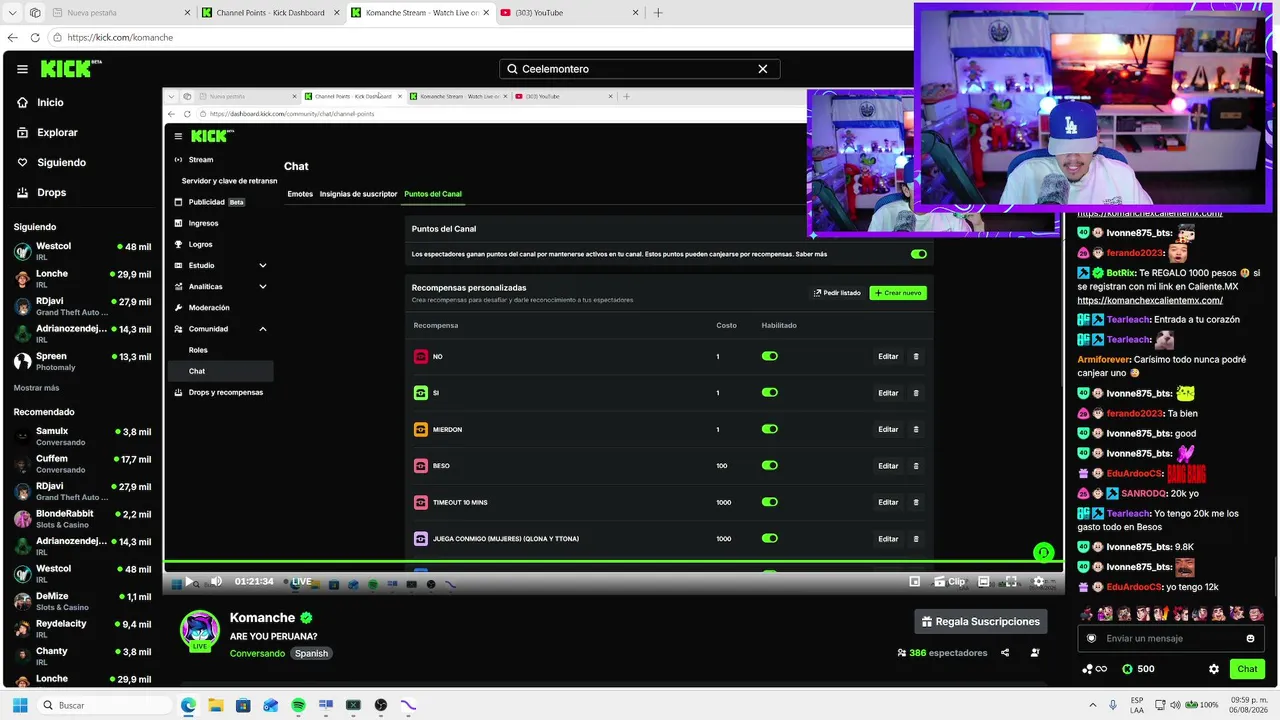Share the Komanche stream
1280x720 pixels.
pos(1005,653)
